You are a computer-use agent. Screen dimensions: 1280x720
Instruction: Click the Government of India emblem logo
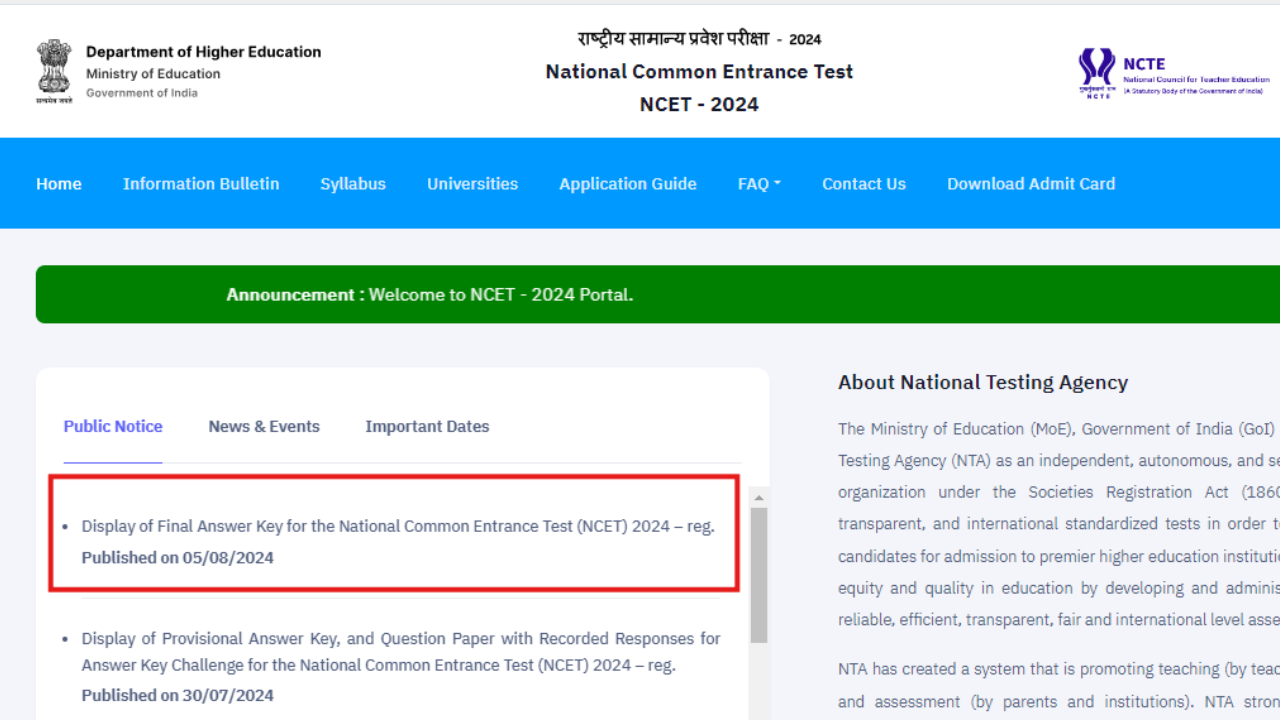[x=53, y=68]
